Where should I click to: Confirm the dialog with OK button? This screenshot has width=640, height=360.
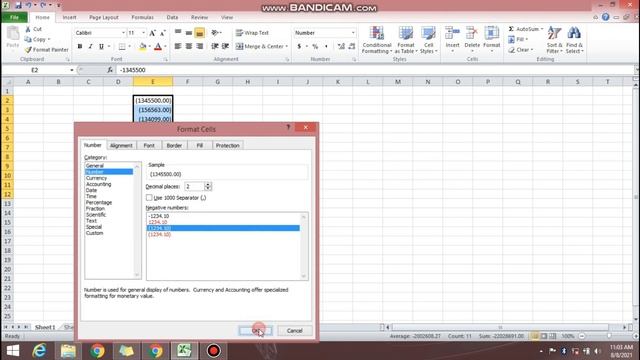coord(256,331)
